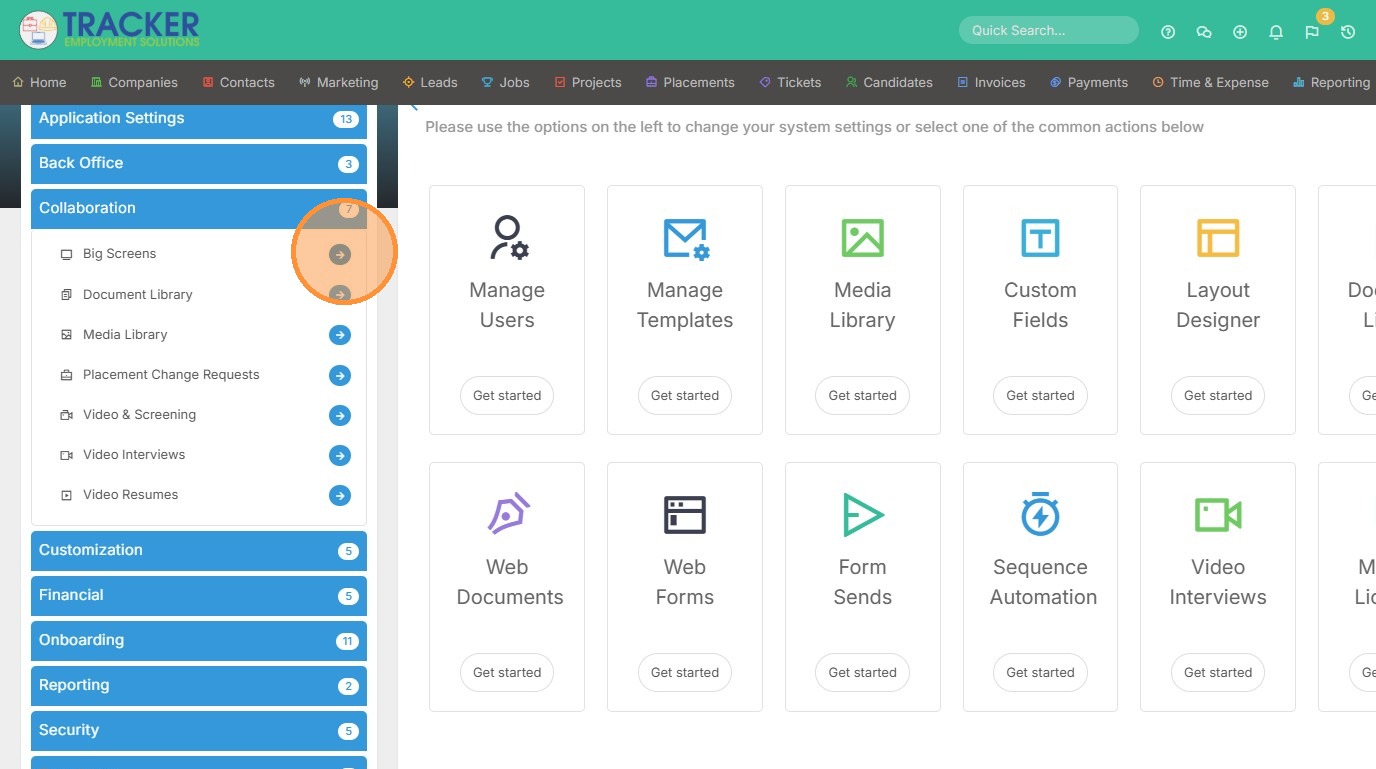Expand the Back Office section
The width and height of the screenshot is (1376, 769).
point(199,164)
